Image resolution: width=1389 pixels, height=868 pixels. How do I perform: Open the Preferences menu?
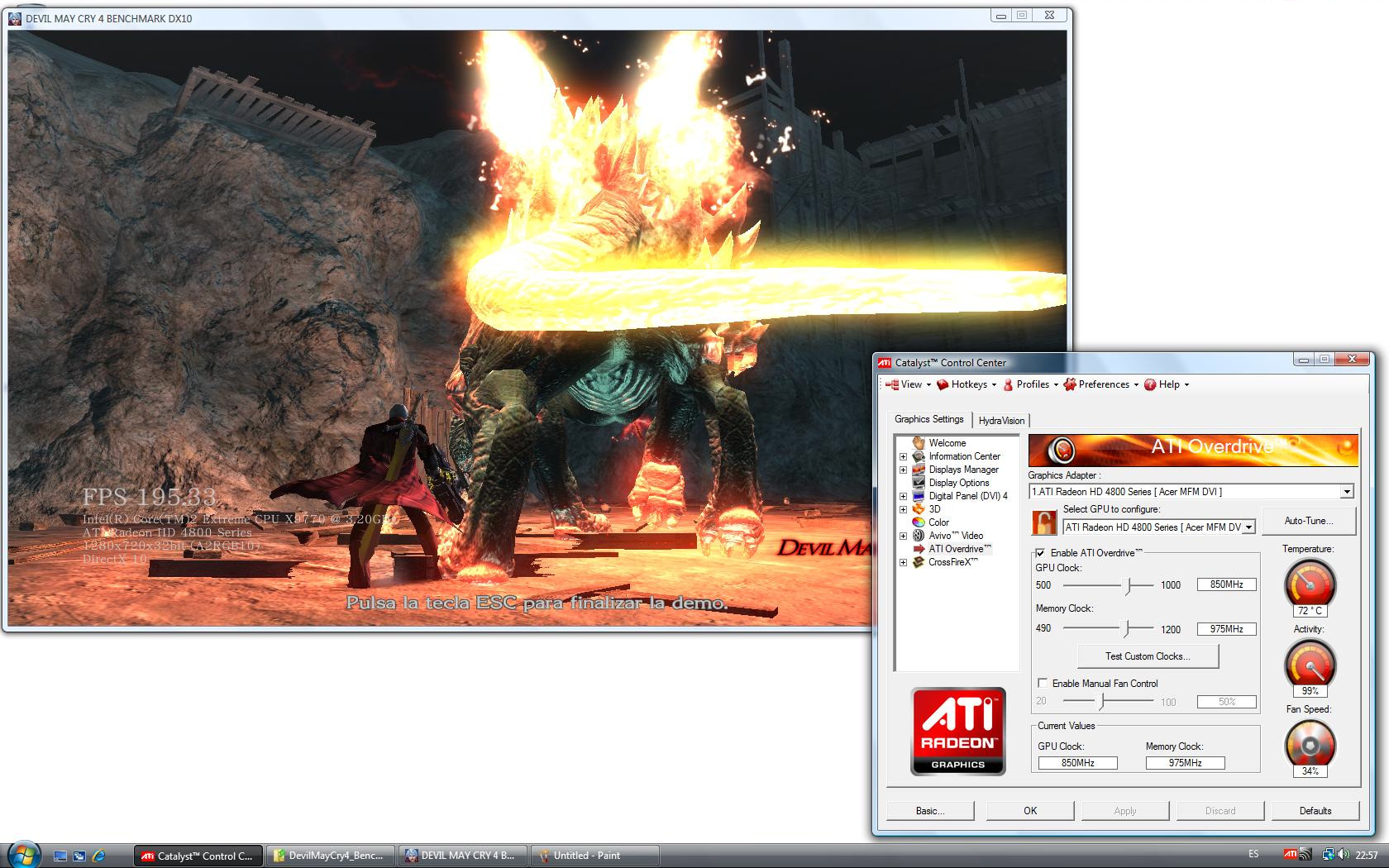click(1103, 384)
